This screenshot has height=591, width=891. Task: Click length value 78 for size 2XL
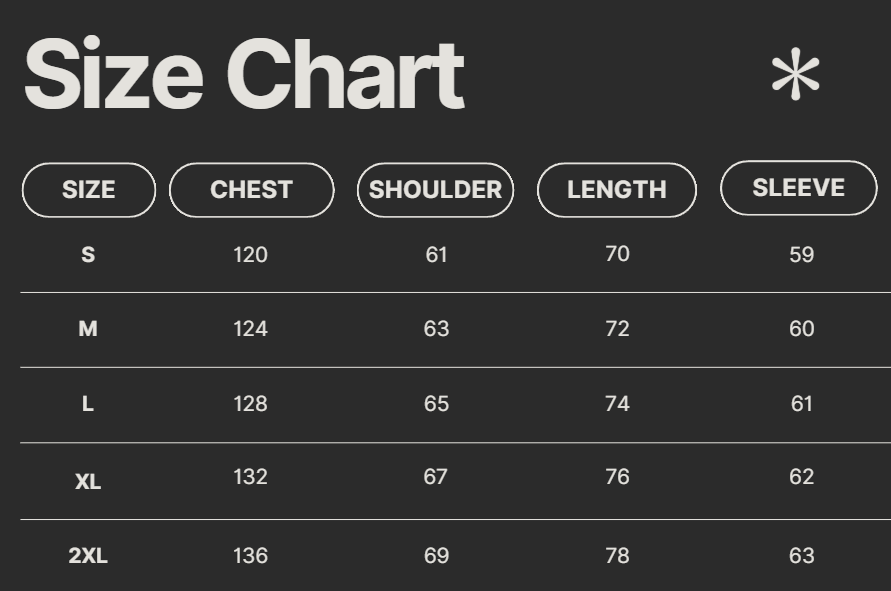point(617,556)
